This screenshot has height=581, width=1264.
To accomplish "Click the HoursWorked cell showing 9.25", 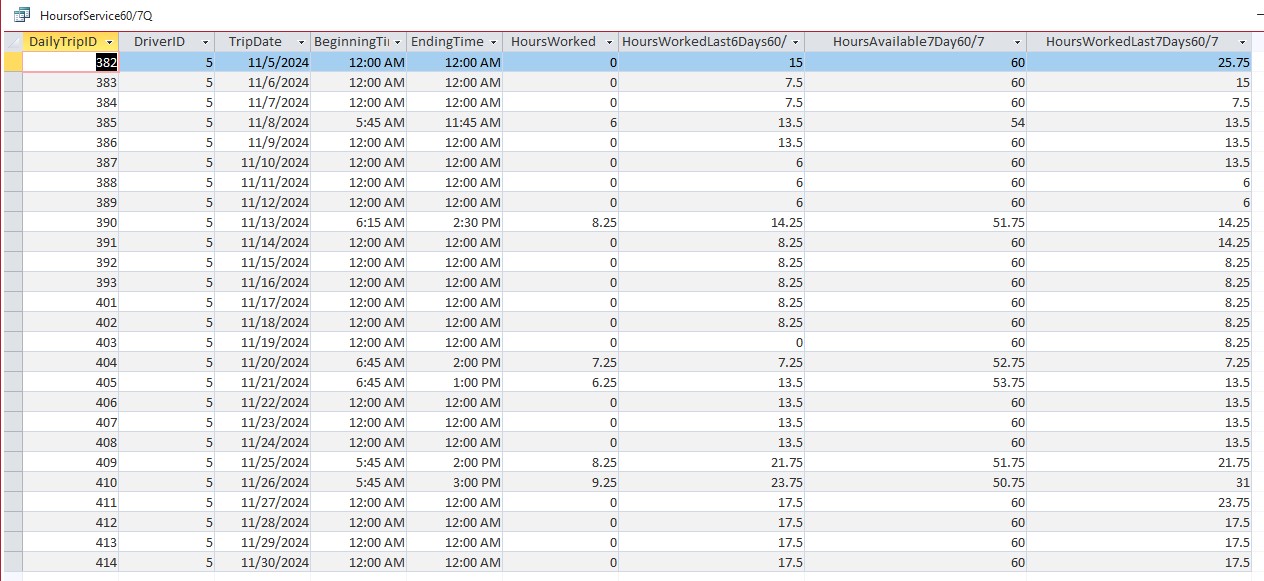I will (x=561, y=482).
